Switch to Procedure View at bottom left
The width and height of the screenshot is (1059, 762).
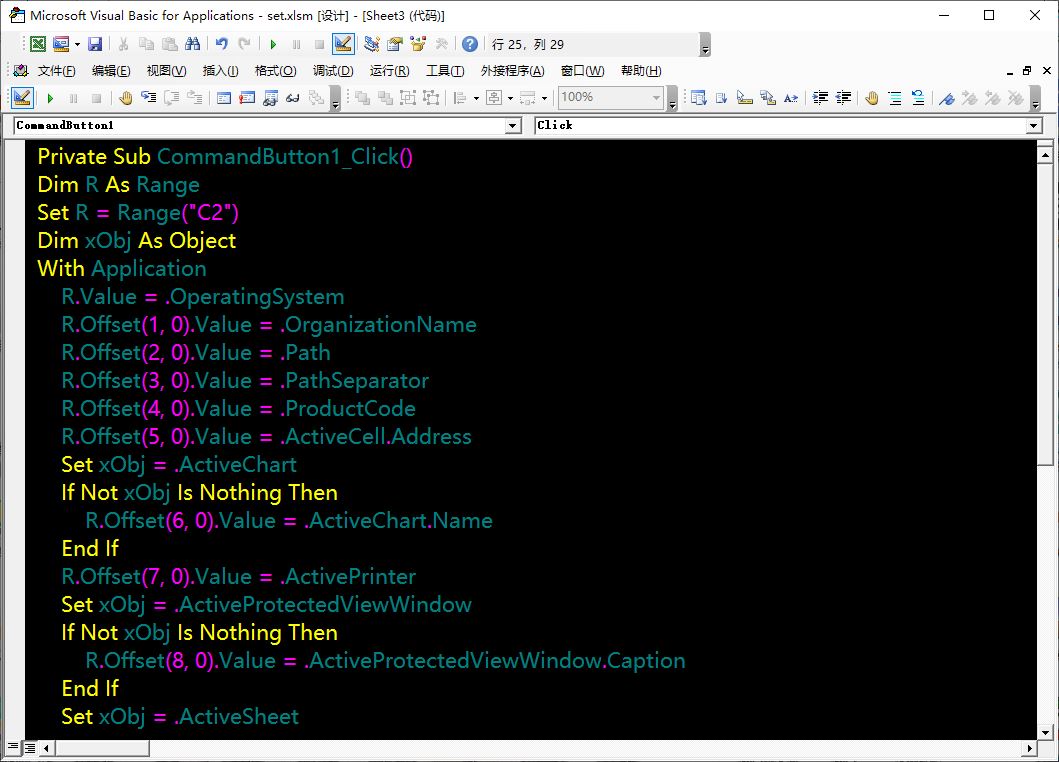pyautogui.click(x=12, y=748)
